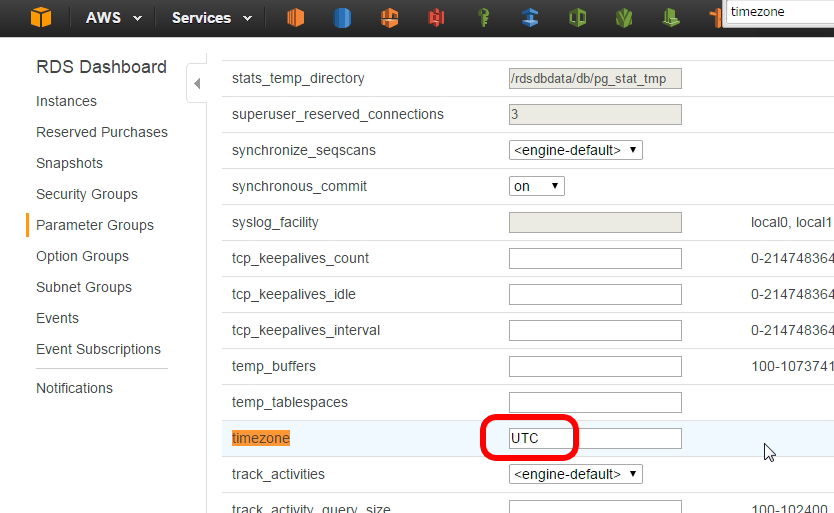Click the temp_tablespaces input field
This screenshot has width=834, height=513.
click(x=595, y=402)
